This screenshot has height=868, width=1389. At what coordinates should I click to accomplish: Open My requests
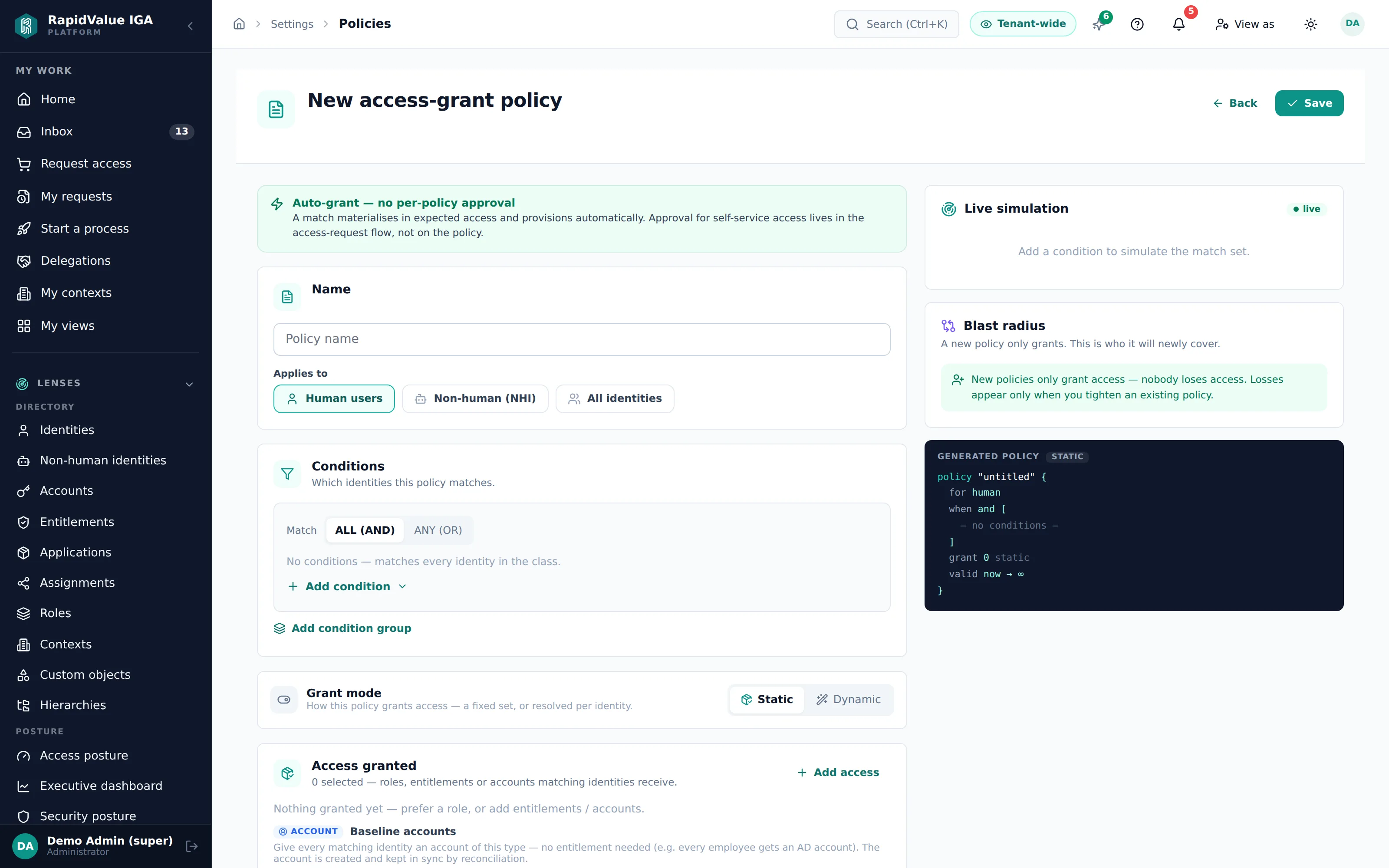coord(105,196)
